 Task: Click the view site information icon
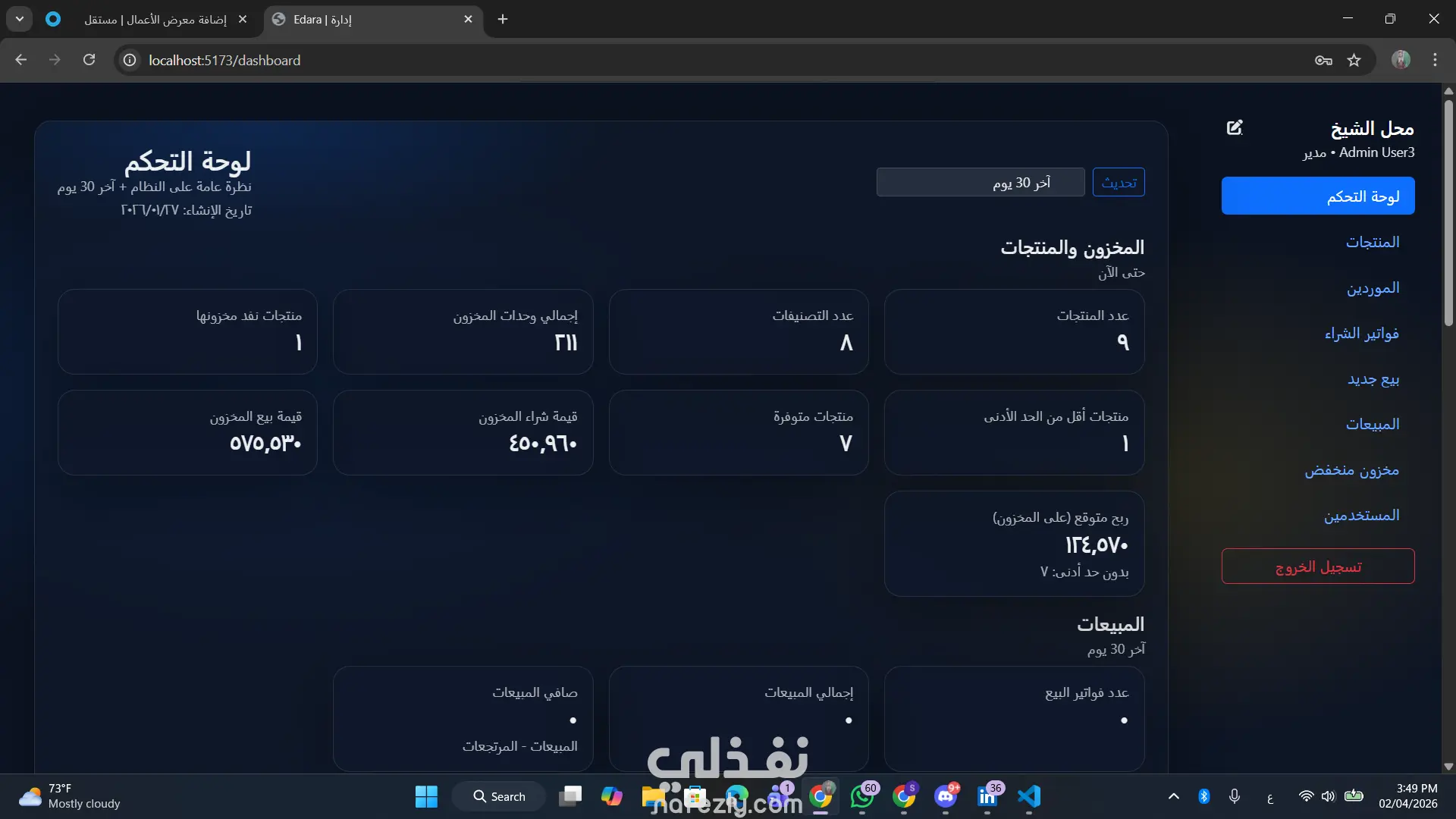(130, 60)
